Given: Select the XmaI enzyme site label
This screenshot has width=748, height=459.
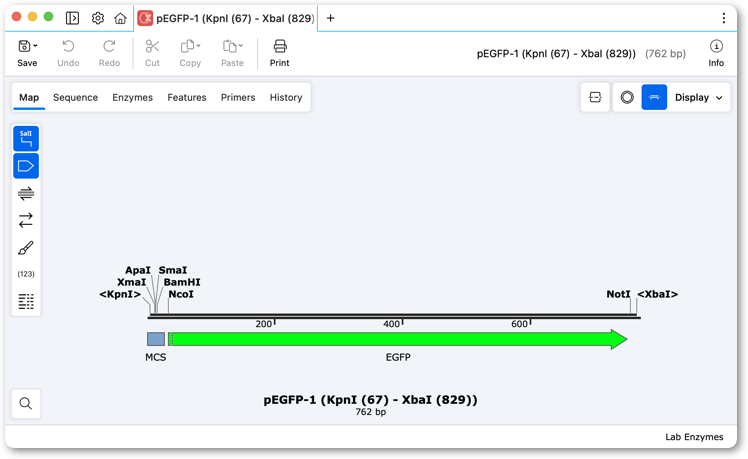Looking at the screenshot, I should pyautogui.click(x=132, y=282).
